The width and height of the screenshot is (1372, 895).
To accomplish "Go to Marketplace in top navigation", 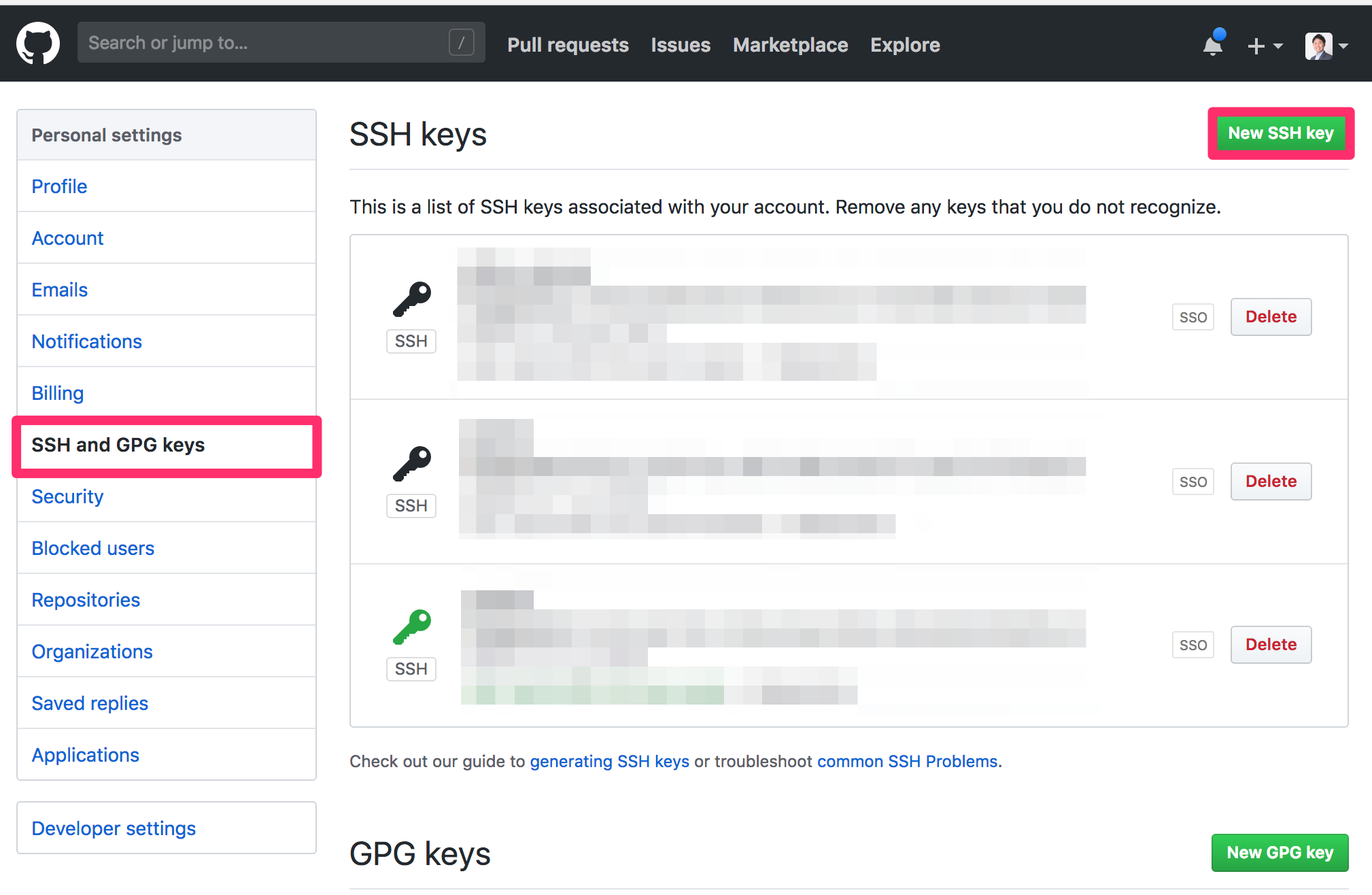I will point(790,45).
